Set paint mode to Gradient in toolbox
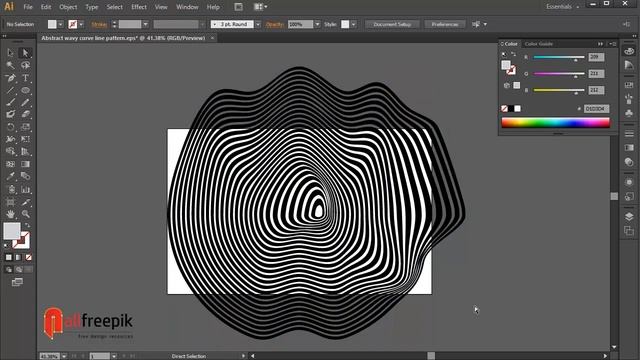Screen dimensions: 640x360 18,257
